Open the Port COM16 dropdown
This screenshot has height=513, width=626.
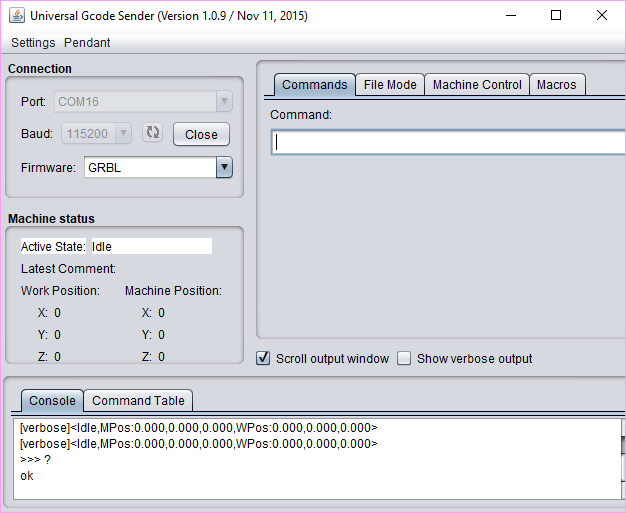143,101
